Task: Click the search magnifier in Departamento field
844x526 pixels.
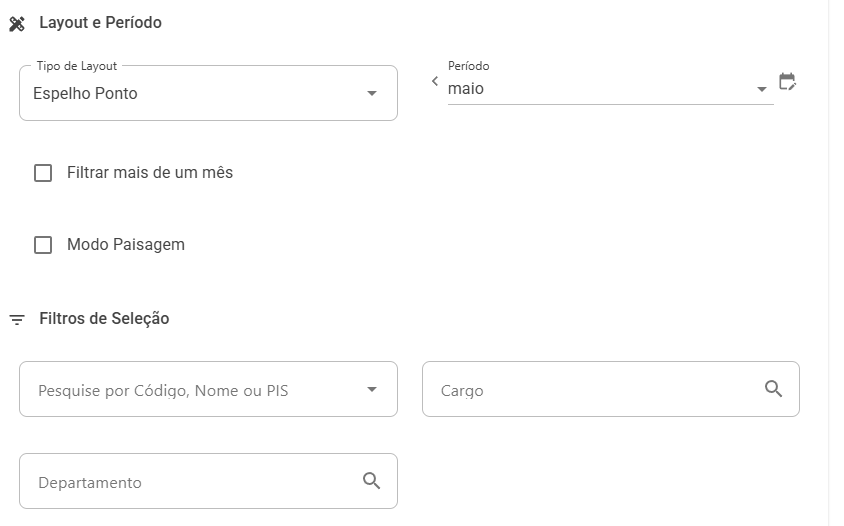Action: [371, 480]
